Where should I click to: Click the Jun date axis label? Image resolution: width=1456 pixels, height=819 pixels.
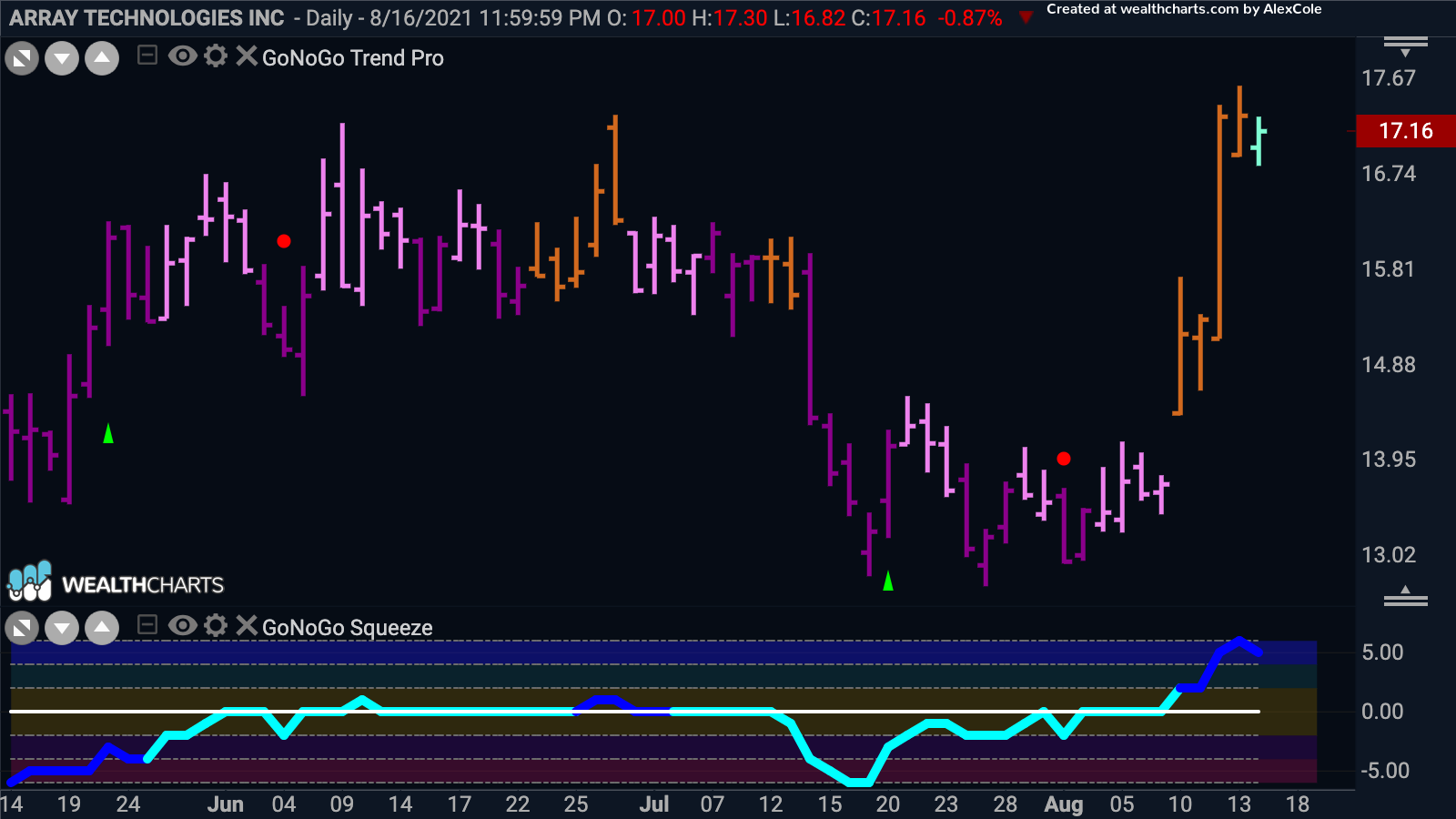point(226,804)
